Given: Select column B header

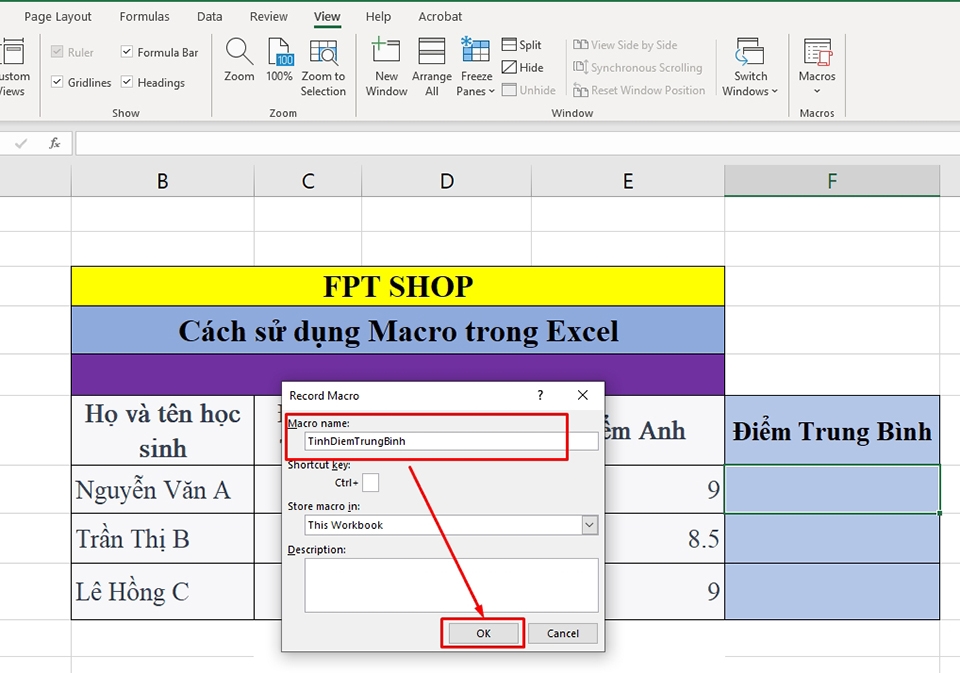Looking at the screenshot, I should (x=162, y=181).
